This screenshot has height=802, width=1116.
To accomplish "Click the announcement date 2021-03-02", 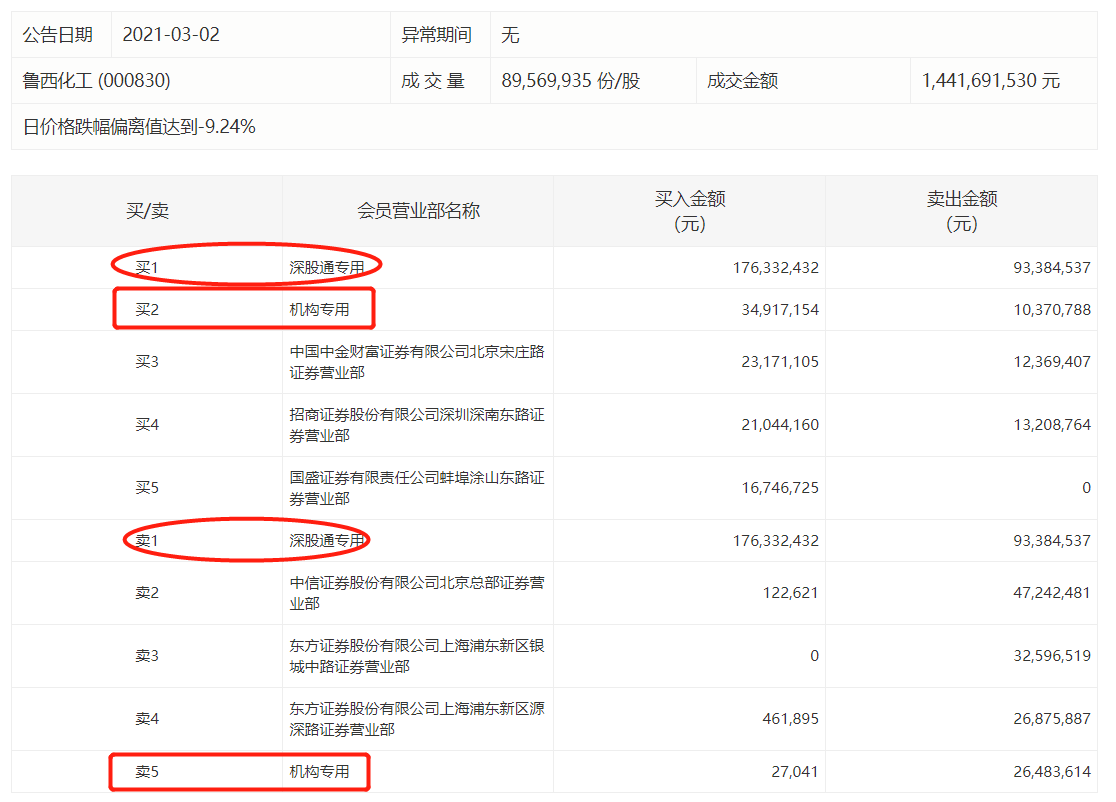I will (171, 35).
